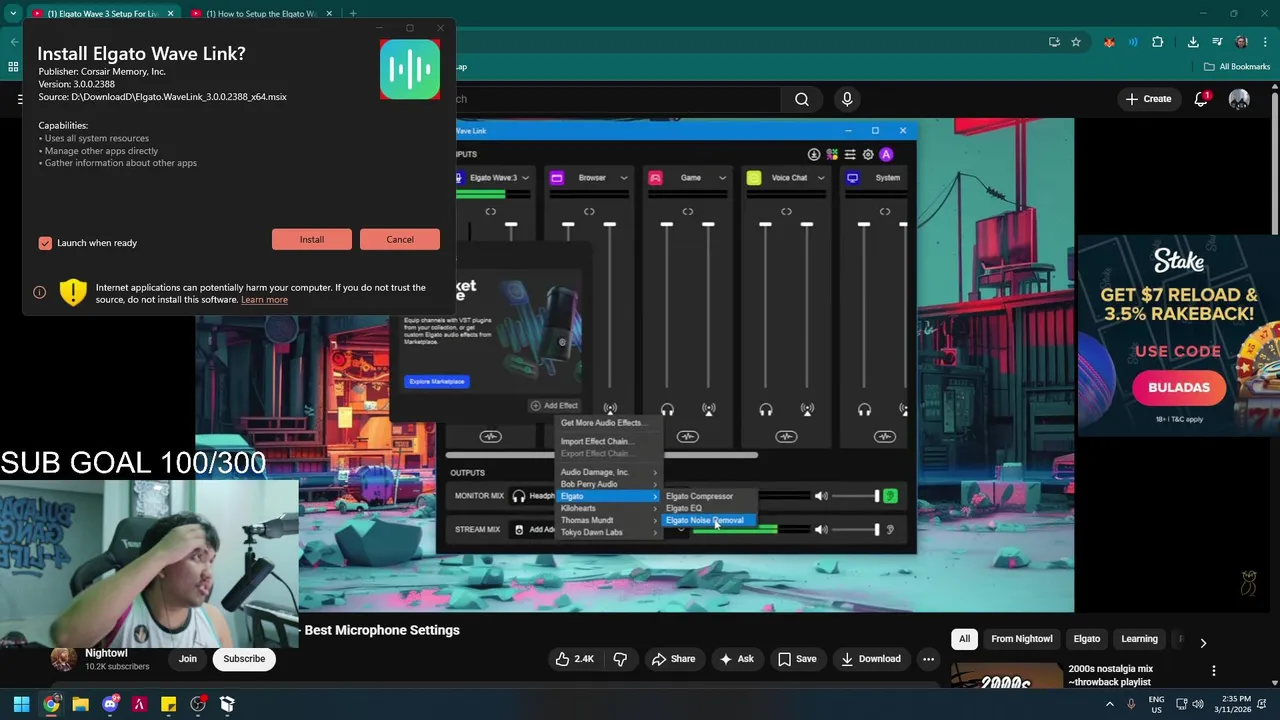Screen dimensions: 1280x720
Task: Expand the Browser channel dropdown arrow
Action: pyautogui.click(x=624, y=178)
